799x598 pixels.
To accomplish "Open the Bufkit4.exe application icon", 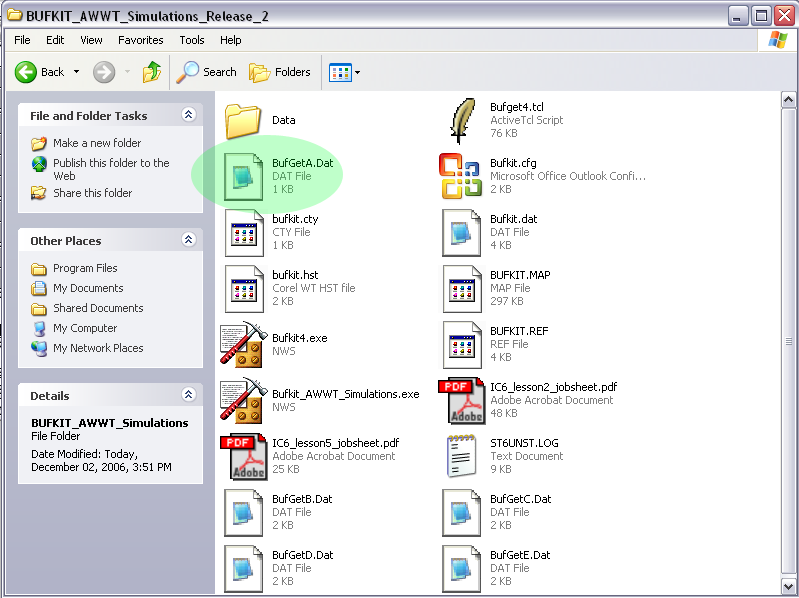I will [242, 345].
